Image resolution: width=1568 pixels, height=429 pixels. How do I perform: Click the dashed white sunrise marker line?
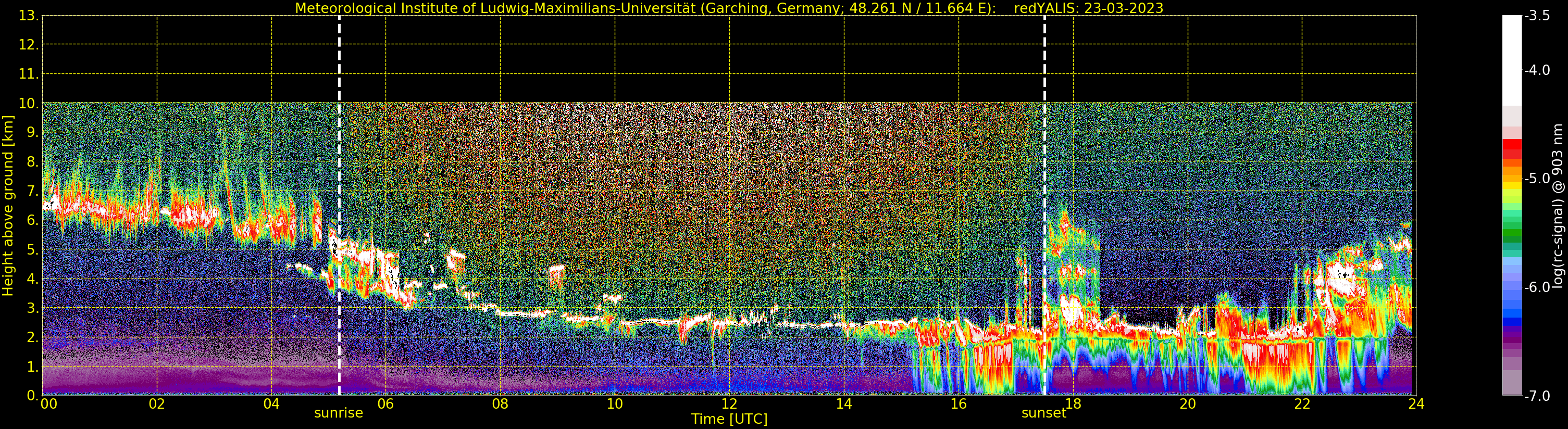(339, 206)
